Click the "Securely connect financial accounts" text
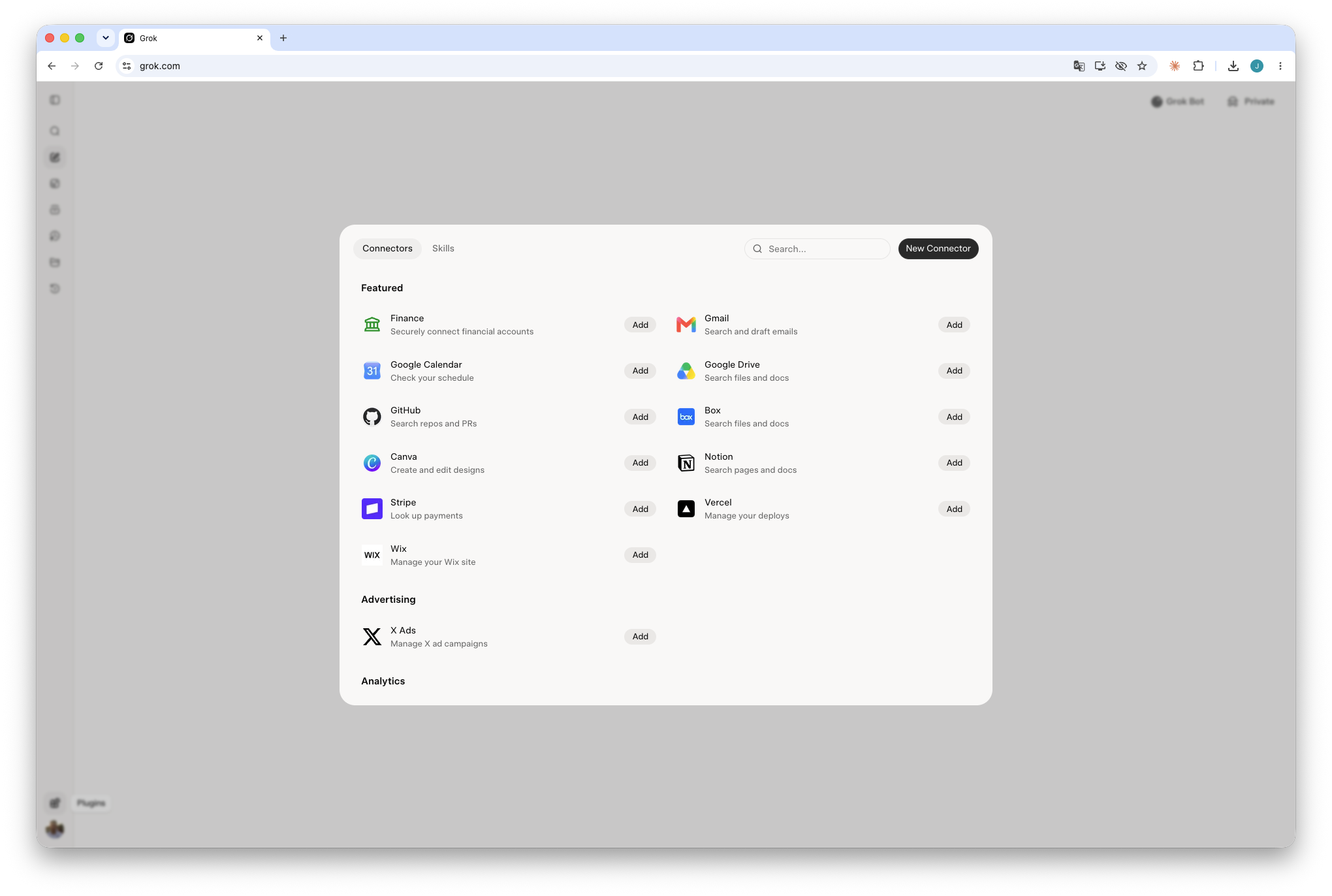The image size is (1332, 896). click(462, 332)
